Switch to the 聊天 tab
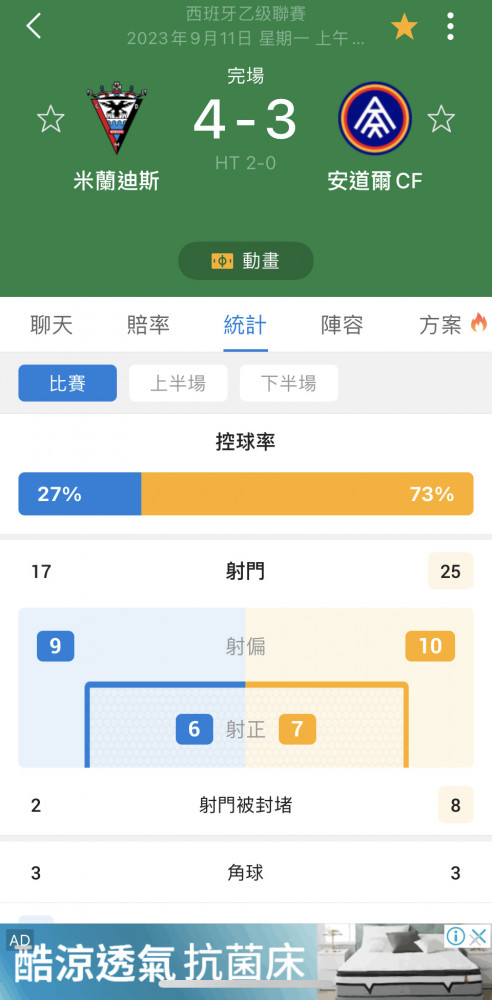 (52, 325)
